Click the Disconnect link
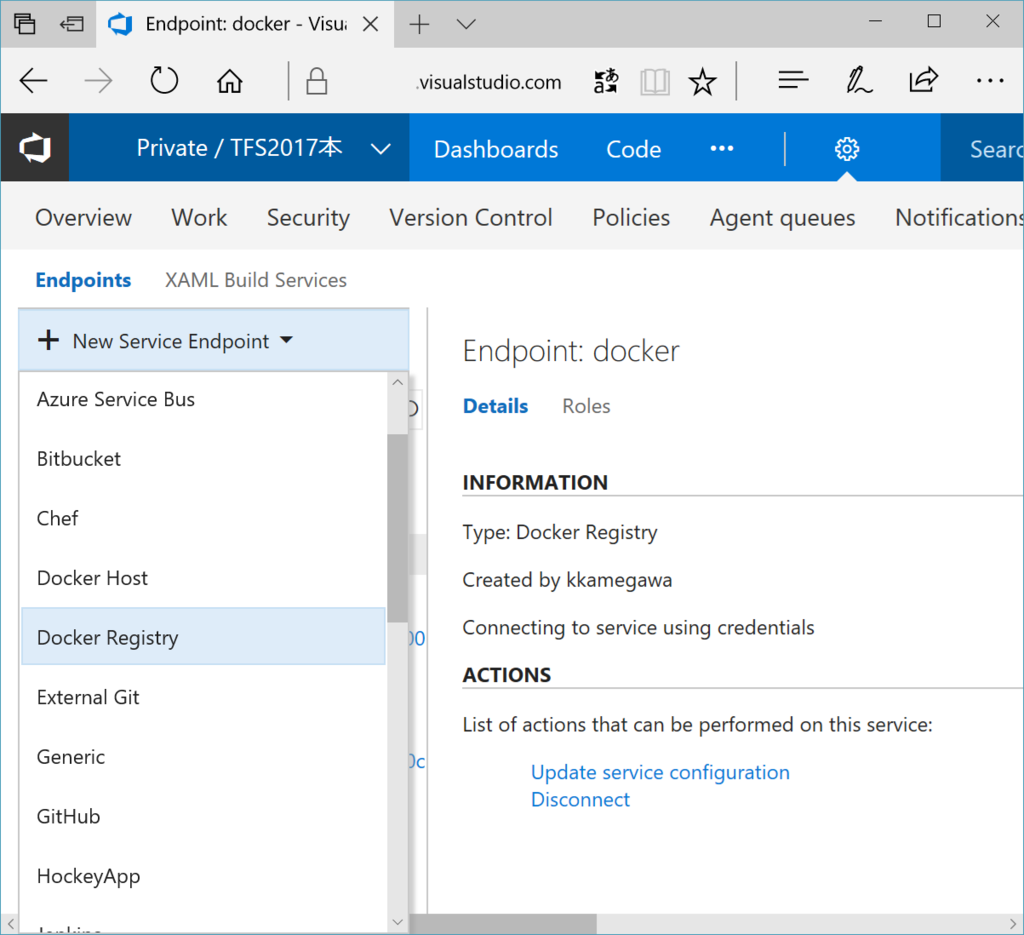Screen dimensions: 1024x935 tap(580, 800)
